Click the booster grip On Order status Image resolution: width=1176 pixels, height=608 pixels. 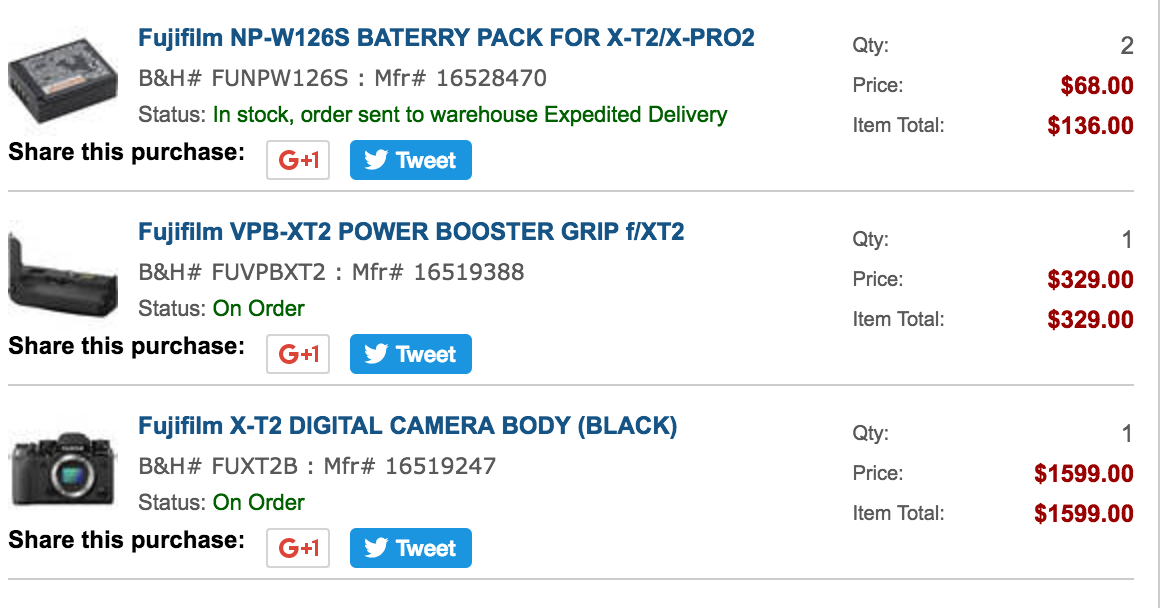click(259, 309)
